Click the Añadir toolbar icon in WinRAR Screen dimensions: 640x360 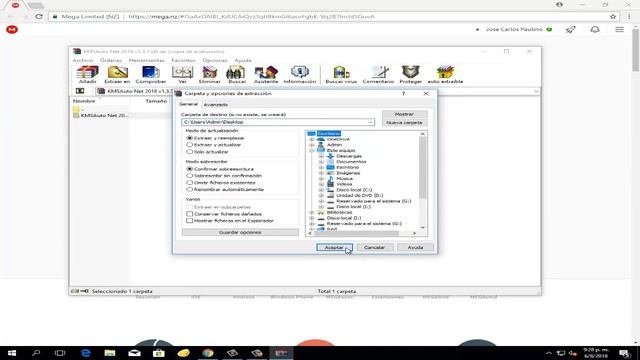click(87, 74)
